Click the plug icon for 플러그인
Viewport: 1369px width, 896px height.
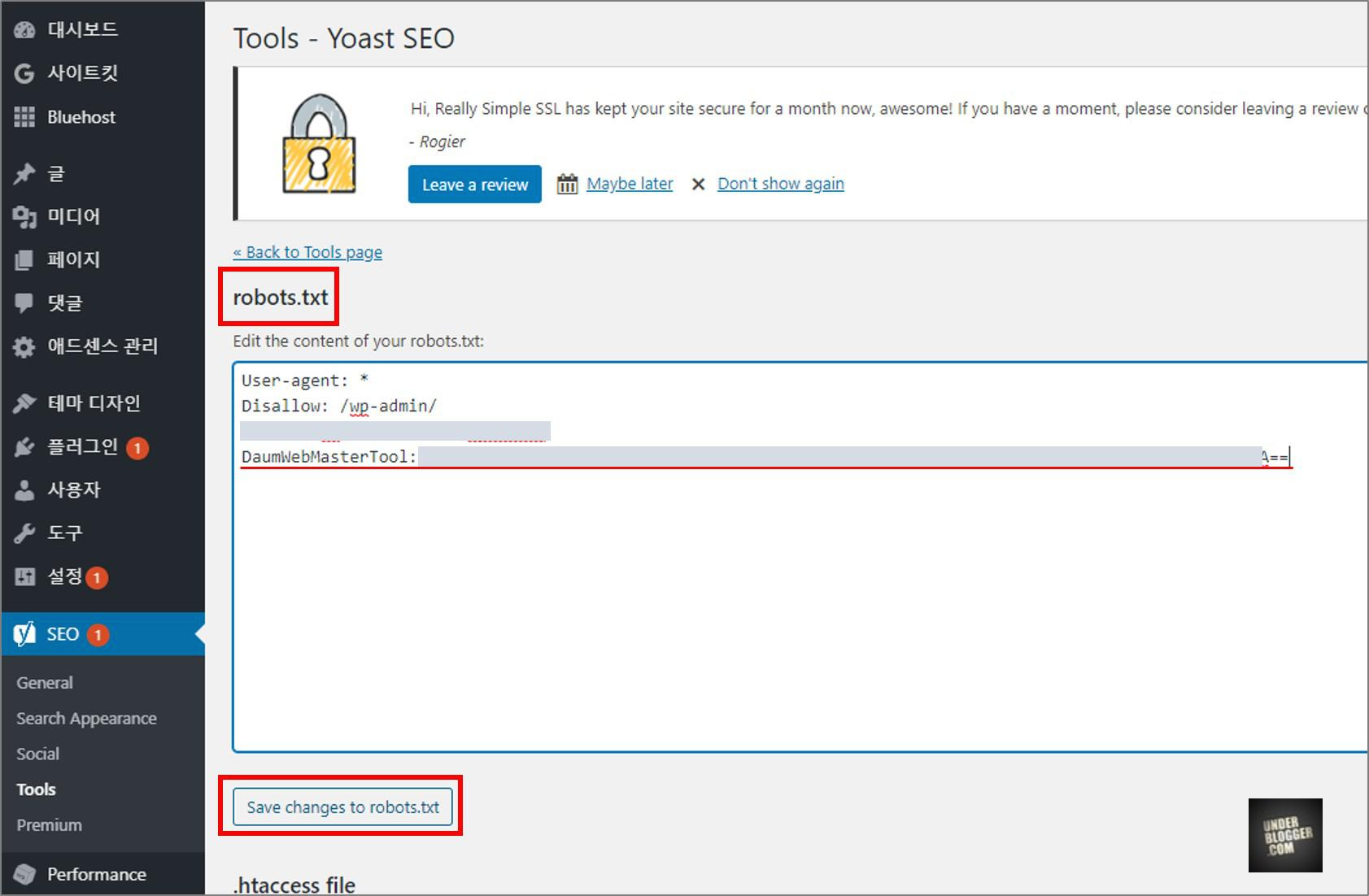tap(24, 447)
